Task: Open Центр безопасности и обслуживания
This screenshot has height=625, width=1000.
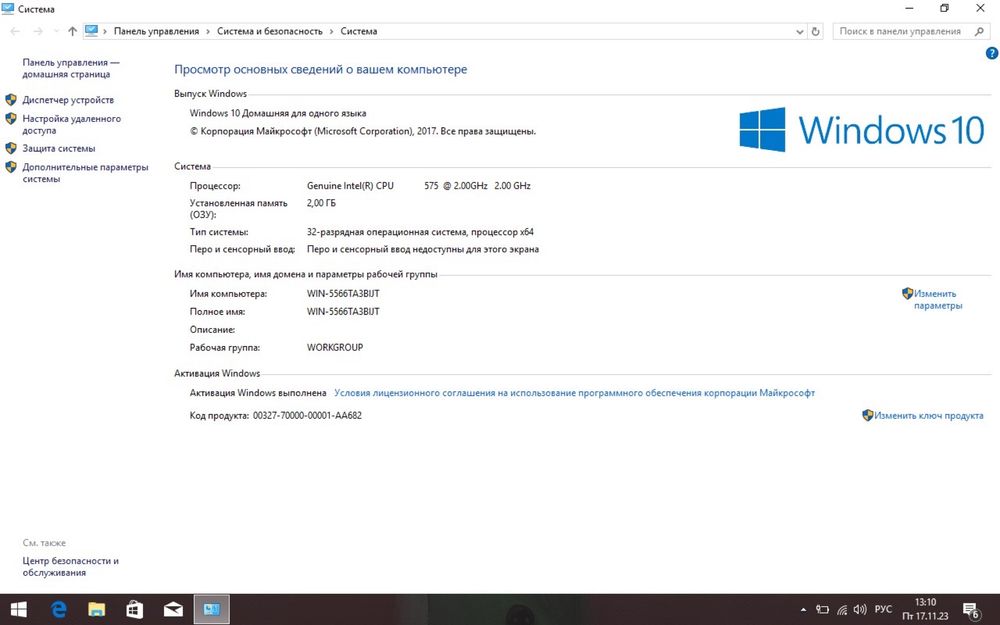Action: [71, 566]
